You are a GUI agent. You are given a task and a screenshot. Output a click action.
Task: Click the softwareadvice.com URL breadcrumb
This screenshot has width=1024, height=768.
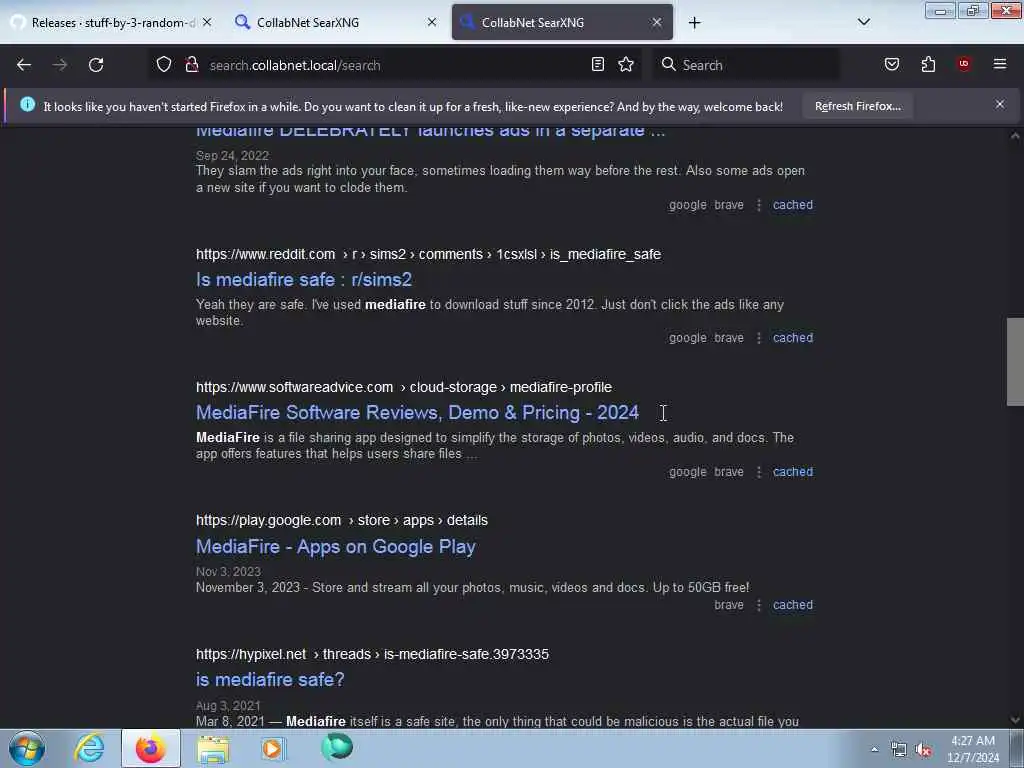point(404,387)
